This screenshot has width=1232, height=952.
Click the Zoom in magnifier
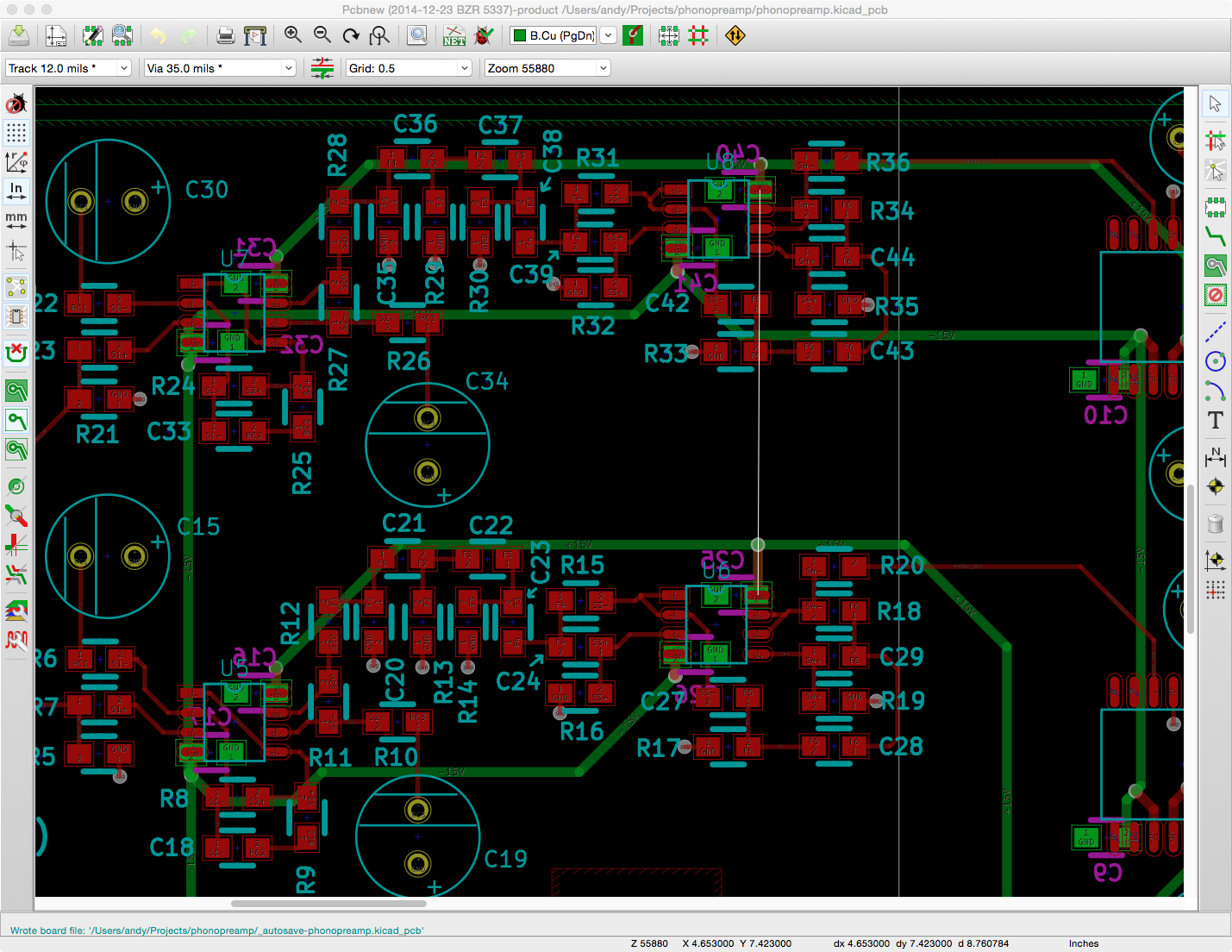click(293, 35)
